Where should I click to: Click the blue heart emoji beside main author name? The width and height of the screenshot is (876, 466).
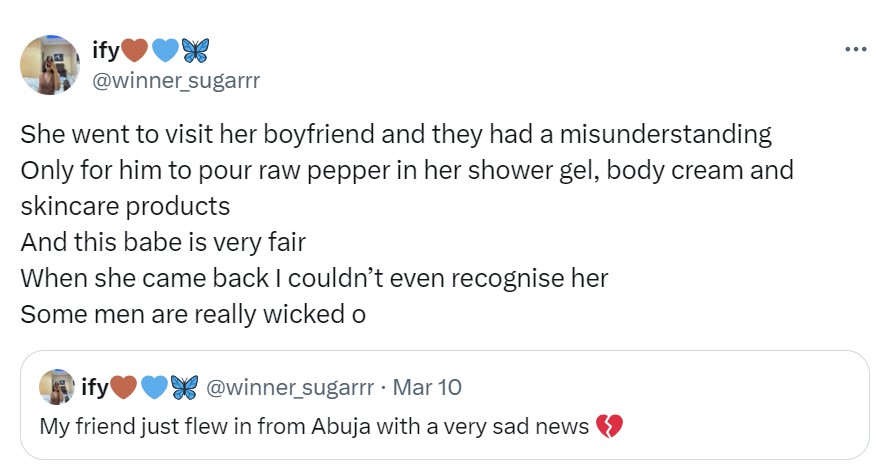pos(164,49)
